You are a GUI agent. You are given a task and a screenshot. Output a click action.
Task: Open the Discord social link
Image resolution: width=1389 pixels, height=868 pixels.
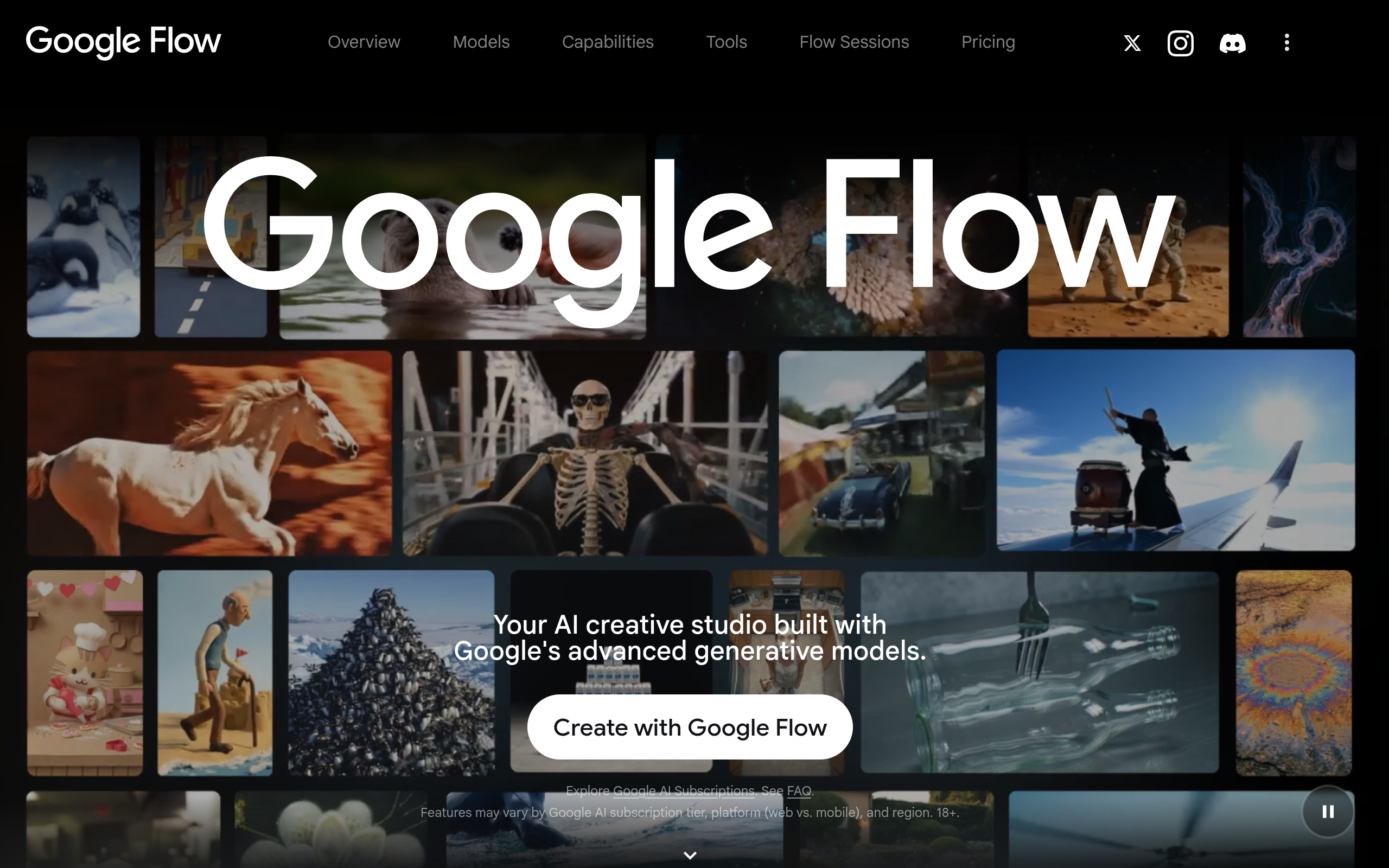(x=1232, y=43)
